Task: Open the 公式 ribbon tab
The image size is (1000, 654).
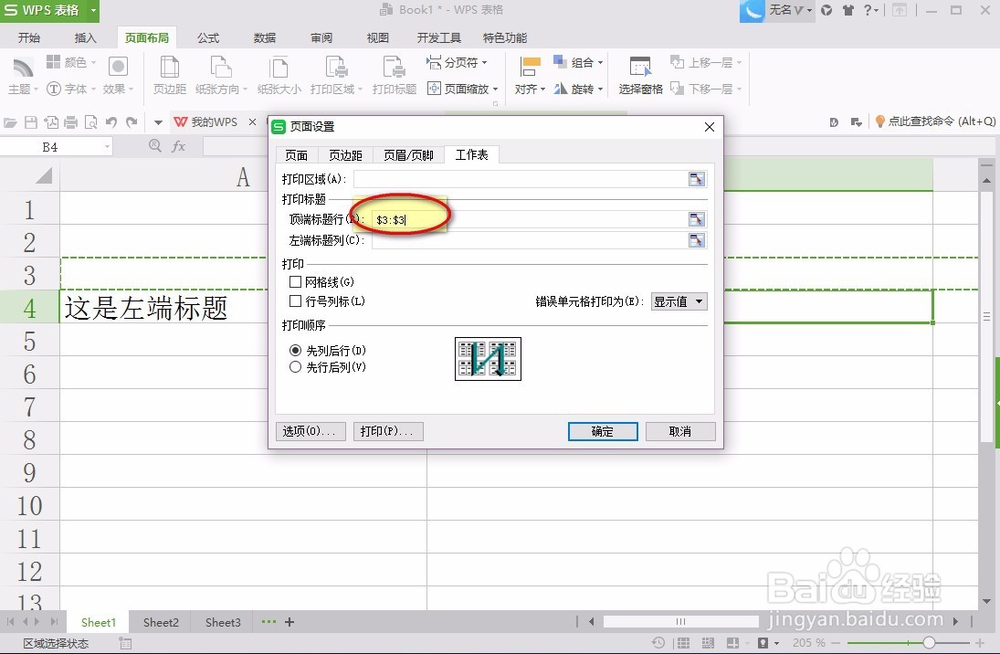Action: (x=207, y=37)
